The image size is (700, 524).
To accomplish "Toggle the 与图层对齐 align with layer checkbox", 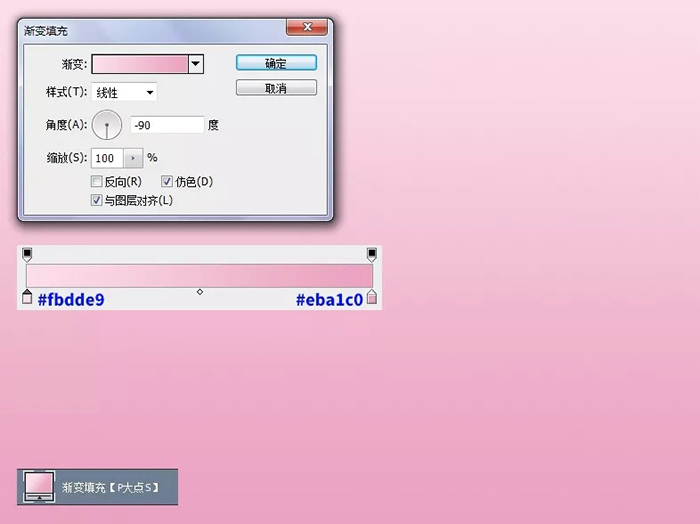I will tap(96, 200).
